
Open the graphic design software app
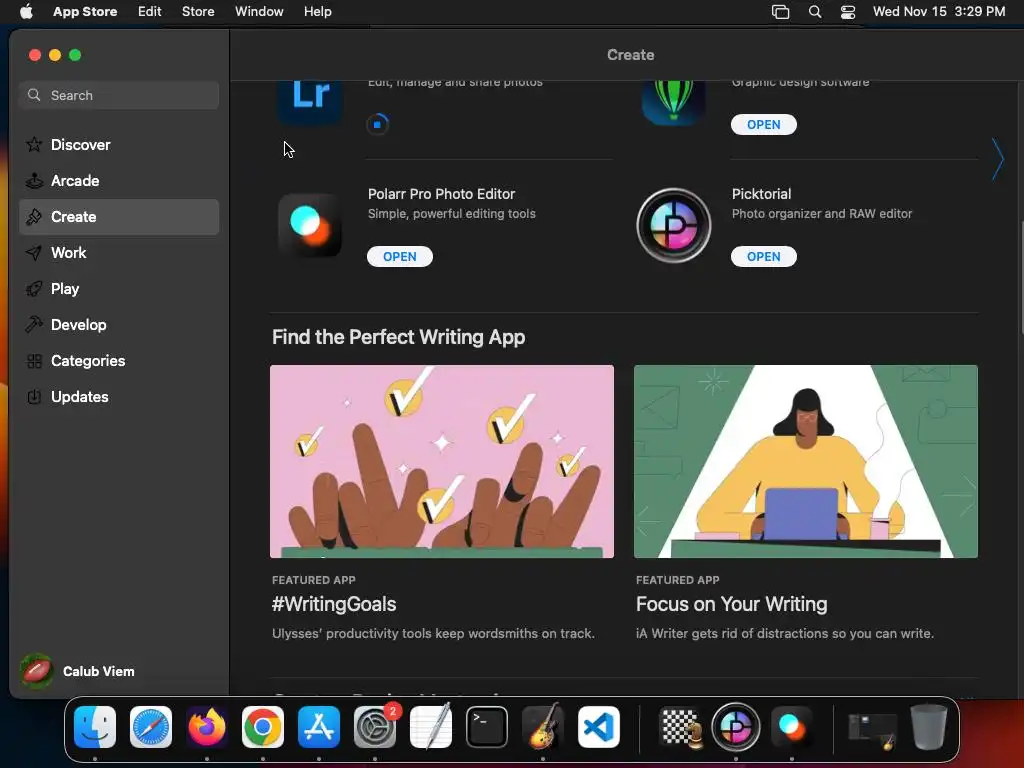click(763, 125)
